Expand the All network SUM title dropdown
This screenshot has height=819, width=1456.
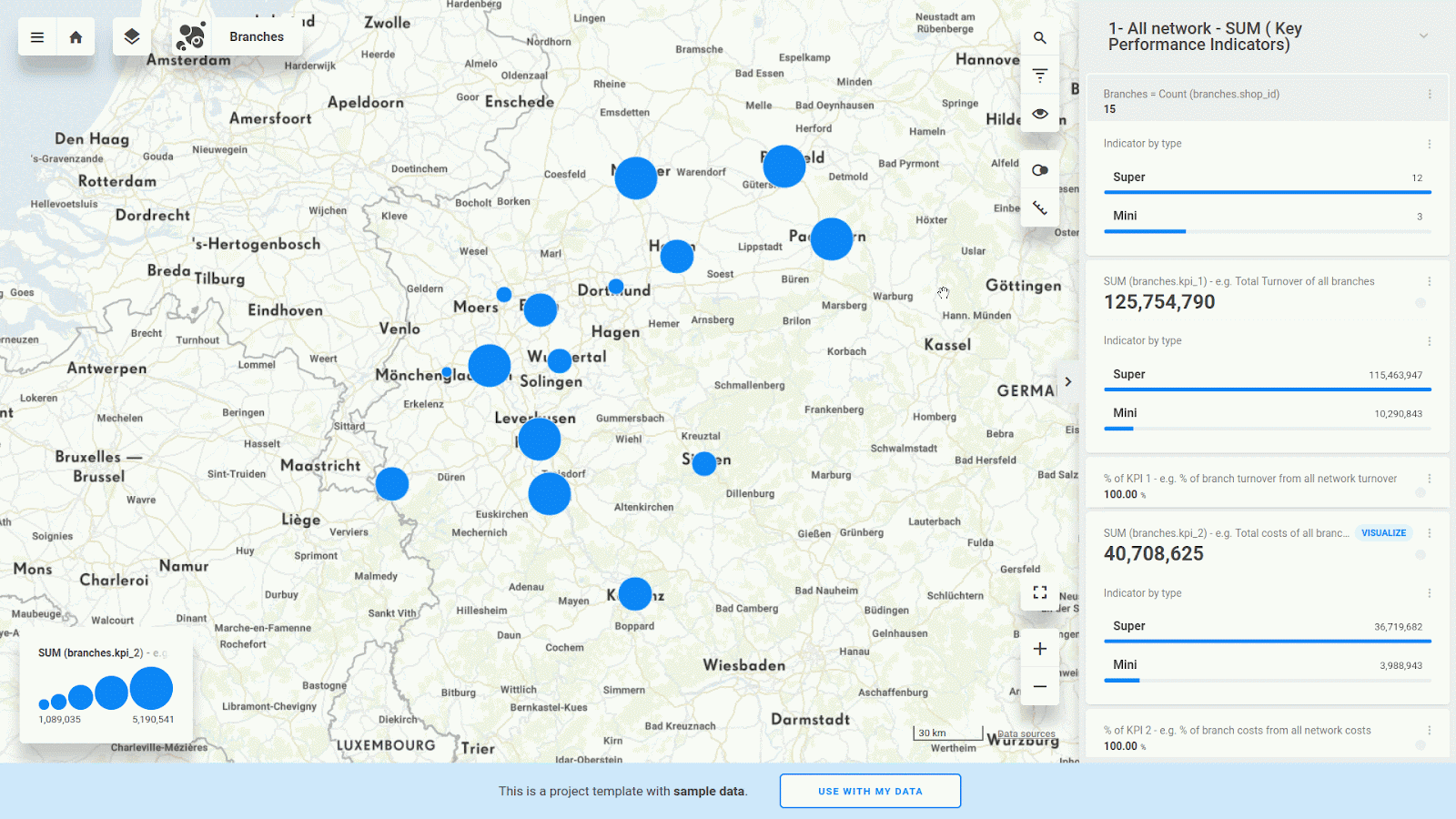(x=1423, y=36)
